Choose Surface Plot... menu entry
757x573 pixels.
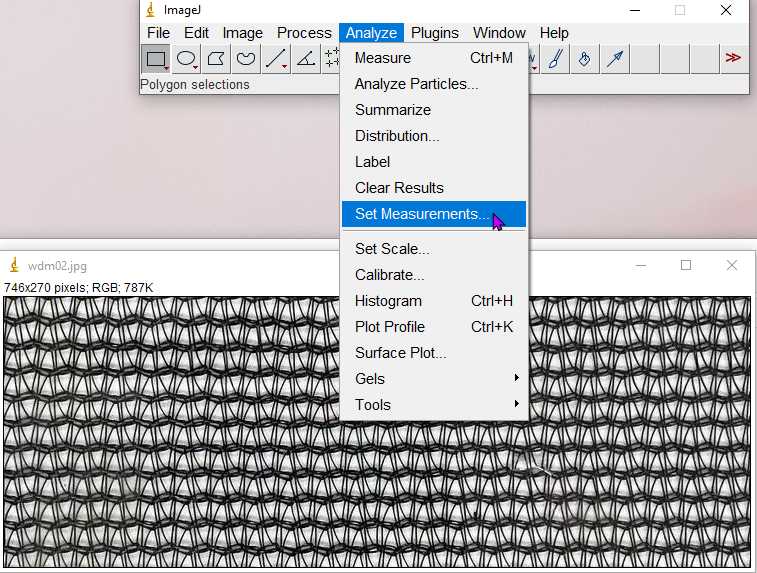coord(434,353)
